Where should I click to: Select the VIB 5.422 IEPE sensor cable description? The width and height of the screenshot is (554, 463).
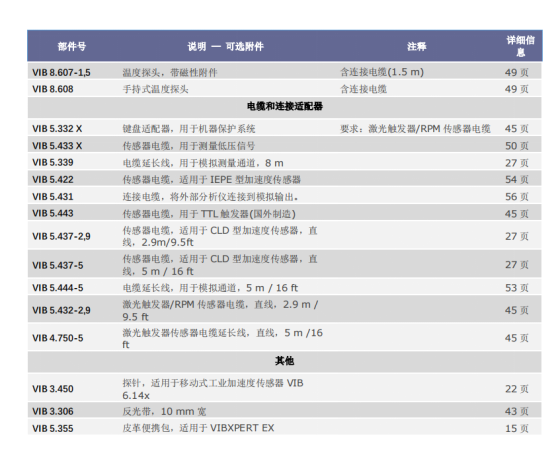(211, 180)
